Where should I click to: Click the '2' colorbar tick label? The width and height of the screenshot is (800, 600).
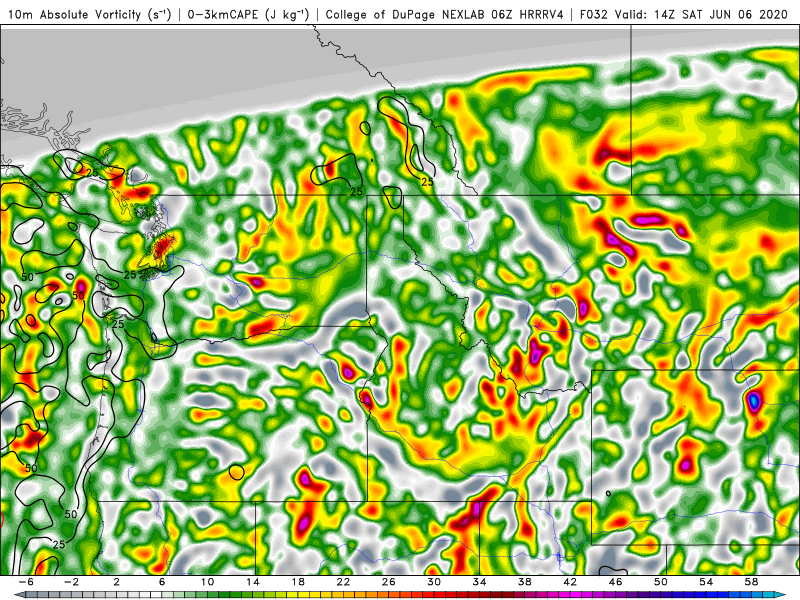click(116, 582)
